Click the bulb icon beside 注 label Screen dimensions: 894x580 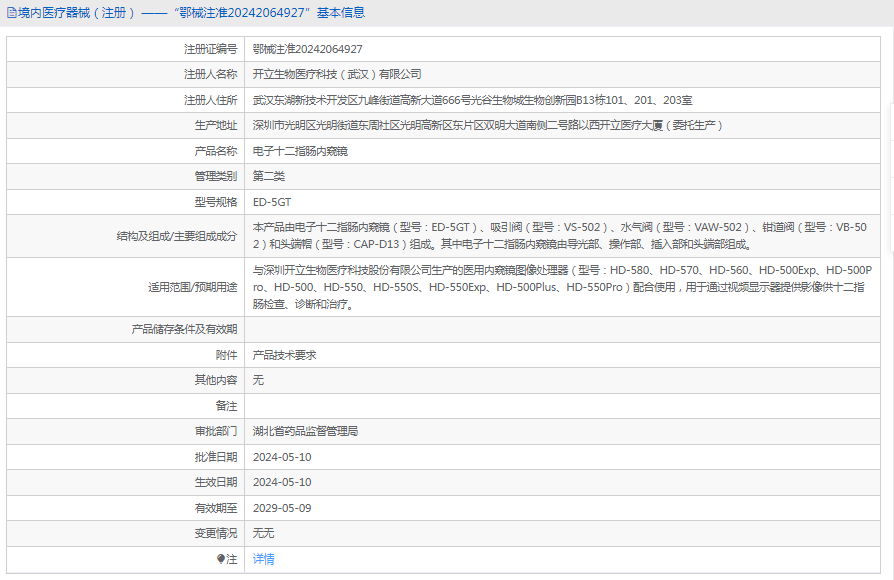tap(221, 559)
